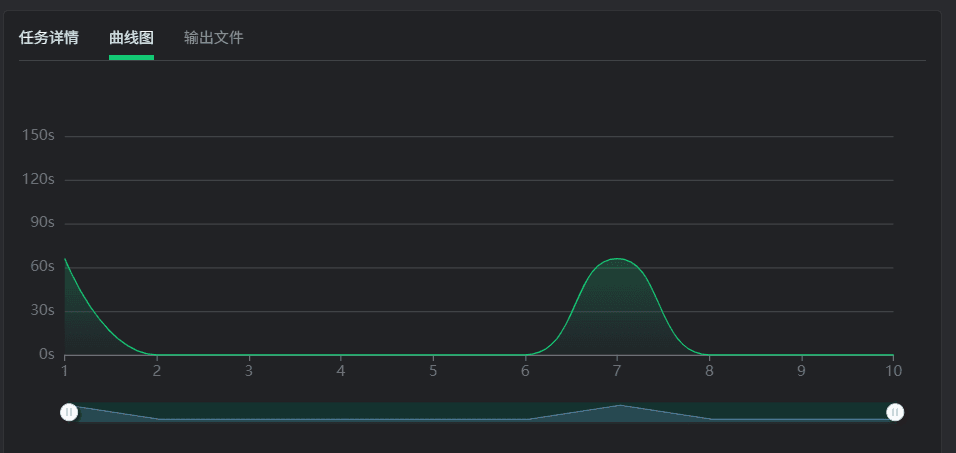The width and height of the screenshot is (956, 453).
Task: Click x-axis label 7
Action: click(617, 371)
